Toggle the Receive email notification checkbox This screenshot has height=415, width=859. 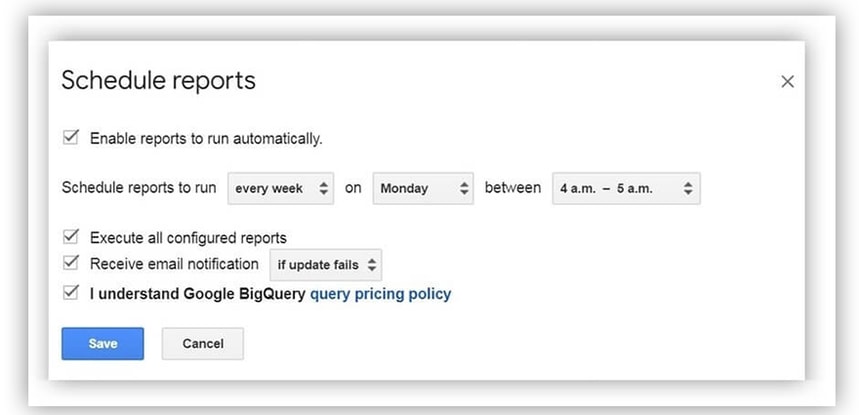71,264
